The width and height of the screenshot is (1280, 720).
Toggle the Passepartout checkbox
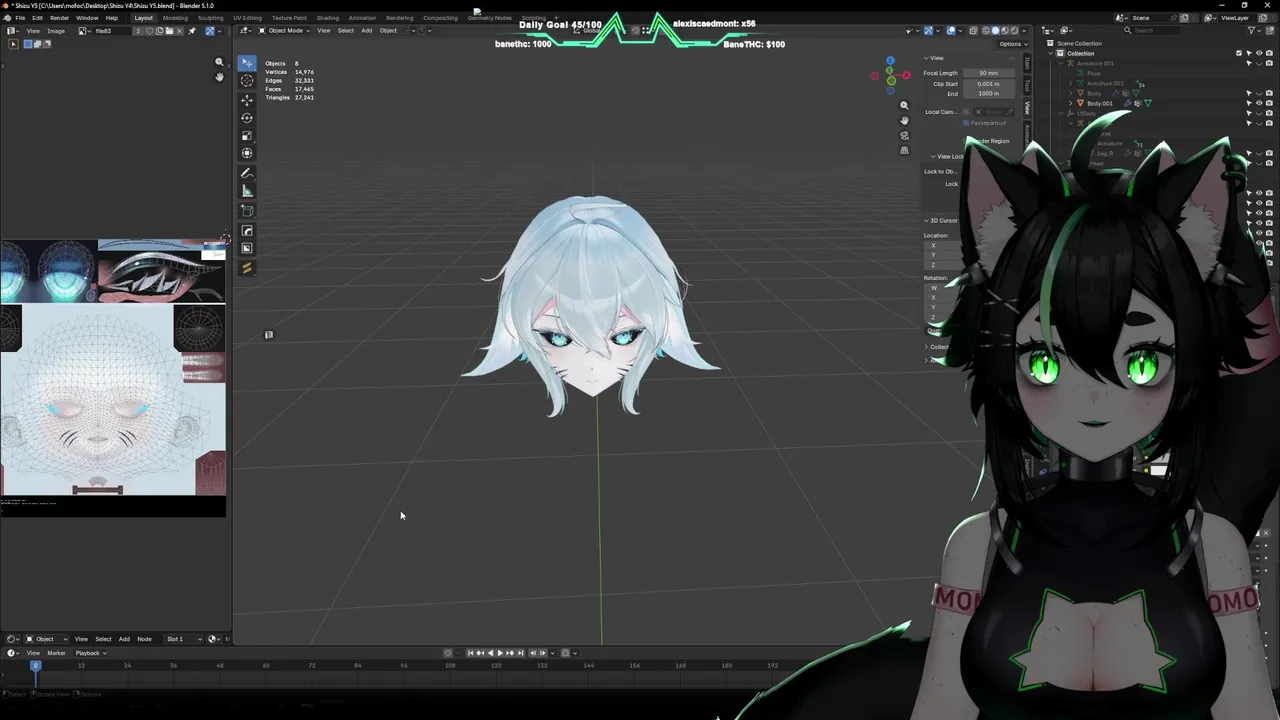tap(966, 123)
